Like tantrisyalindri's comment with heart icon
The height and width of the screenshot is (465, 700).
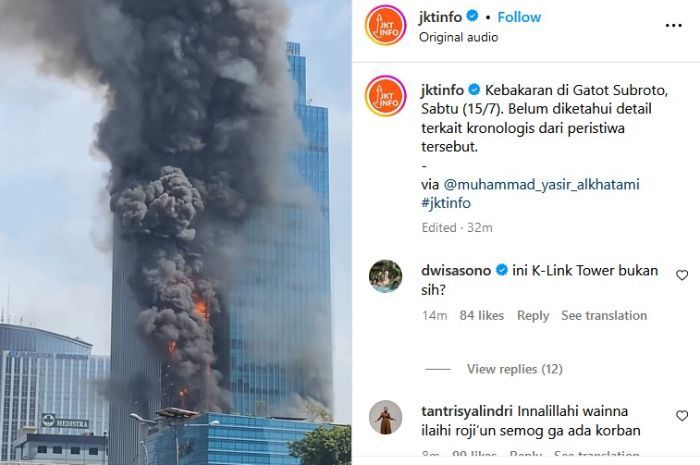pyautogui.click(x=682, y=416)
